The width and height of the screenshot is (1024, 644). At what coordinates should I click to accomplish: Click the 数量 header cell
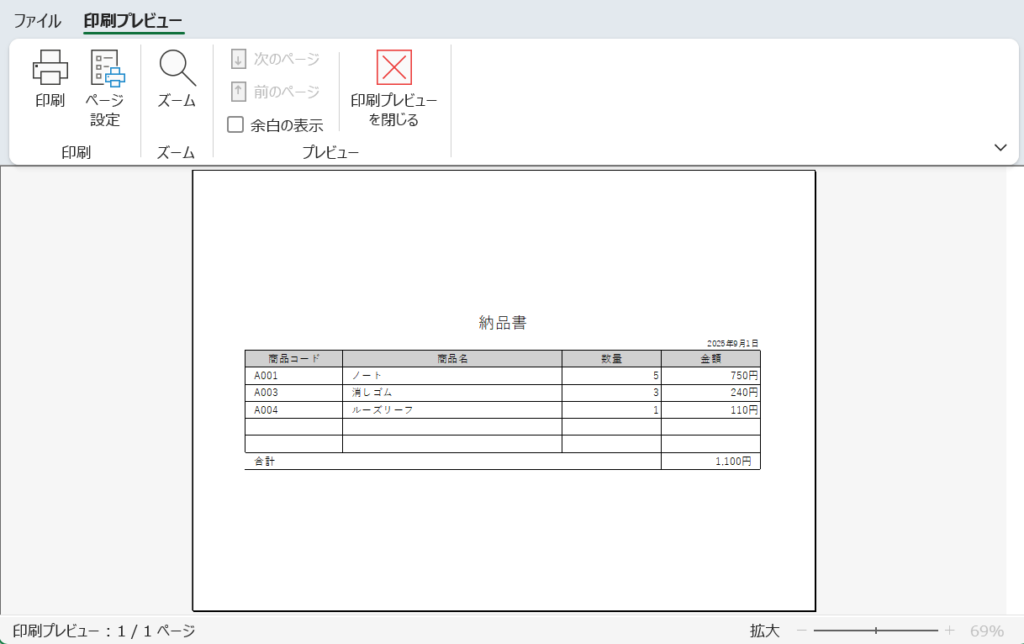tap(611, 359)
